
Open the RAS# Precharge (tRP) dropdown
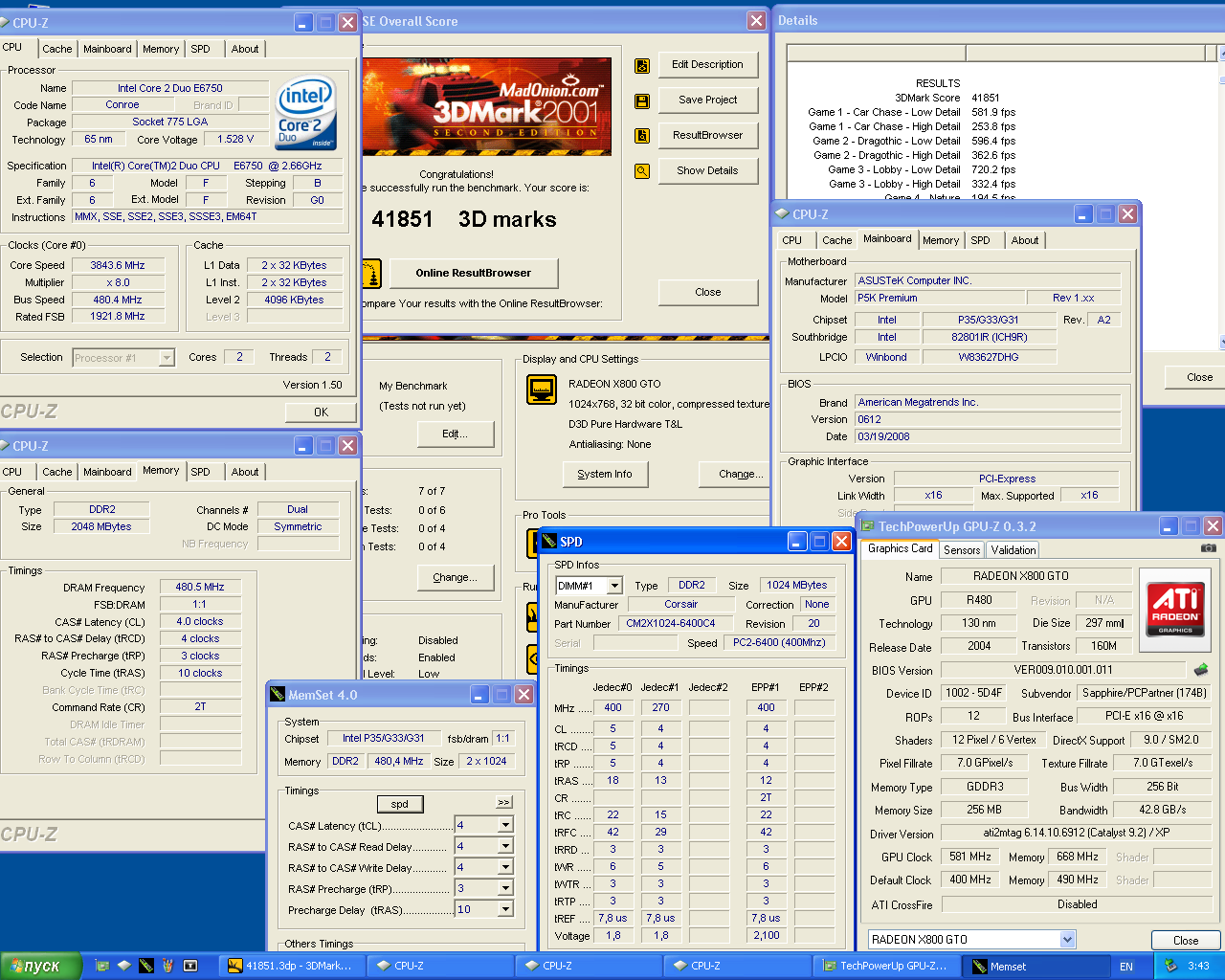coord(506,888)
